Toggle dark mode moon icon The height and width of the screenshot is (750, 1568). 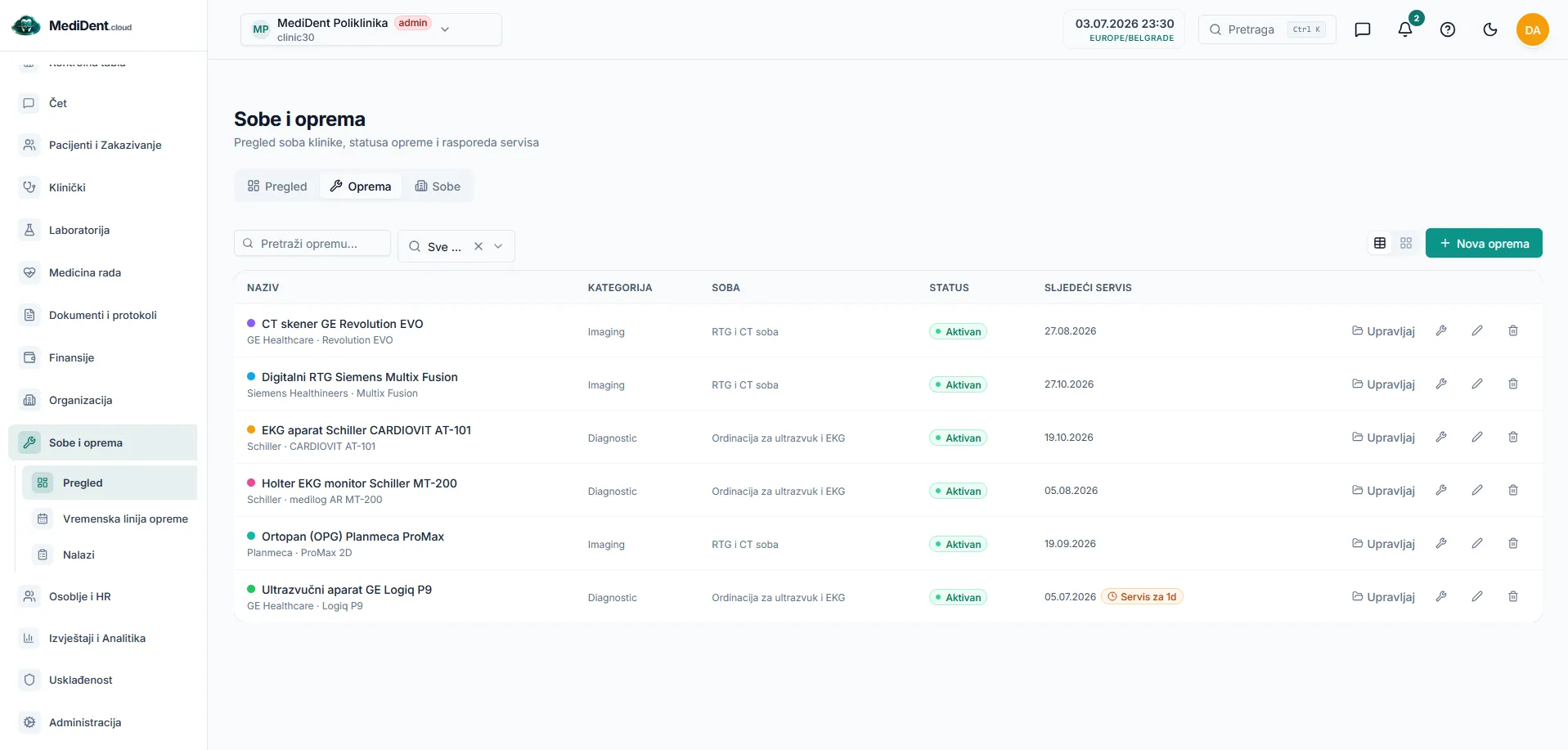pyautogui.click(x=1490, y=29)
